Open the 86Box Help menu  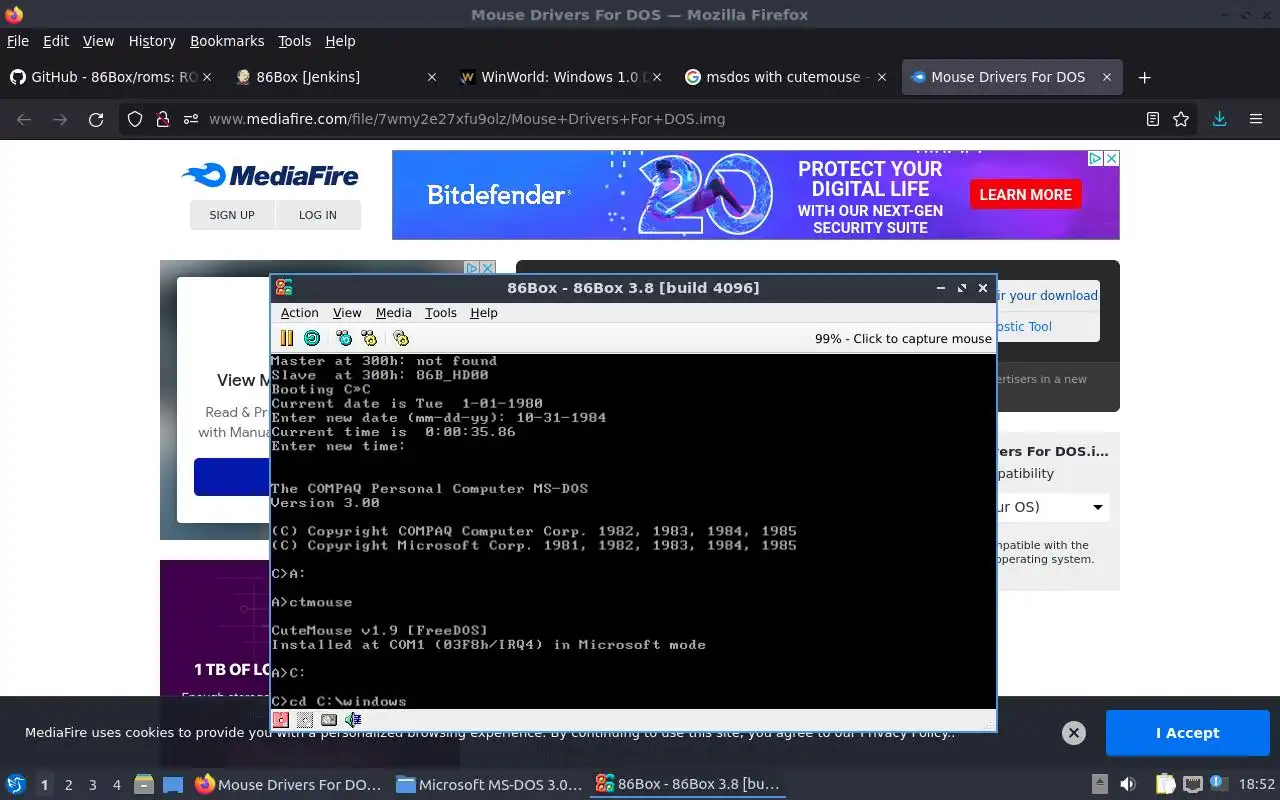pyautogui.click(x=484, y=313)
